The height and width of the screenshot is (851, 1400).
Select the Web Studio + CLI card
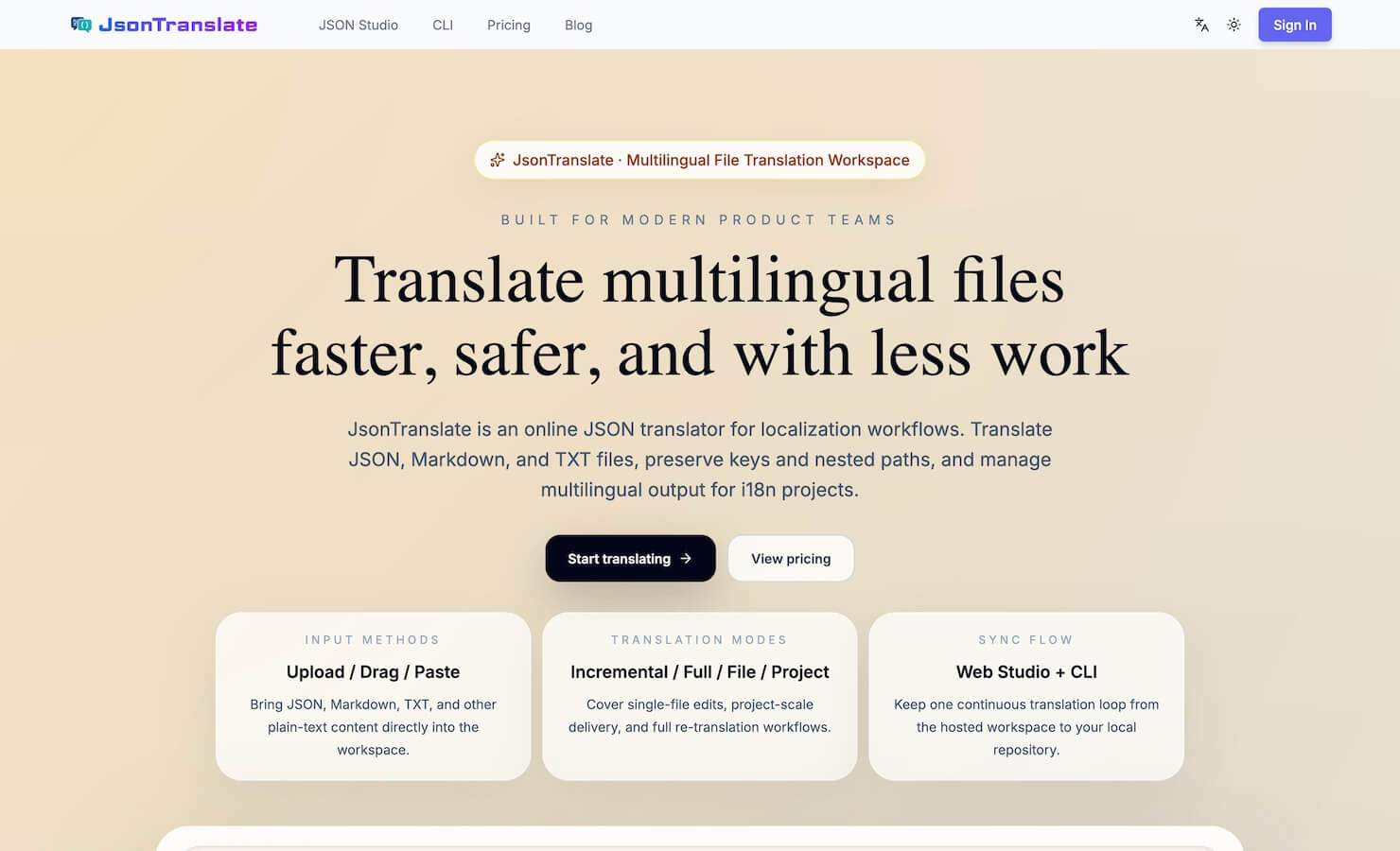[1026, 696]
